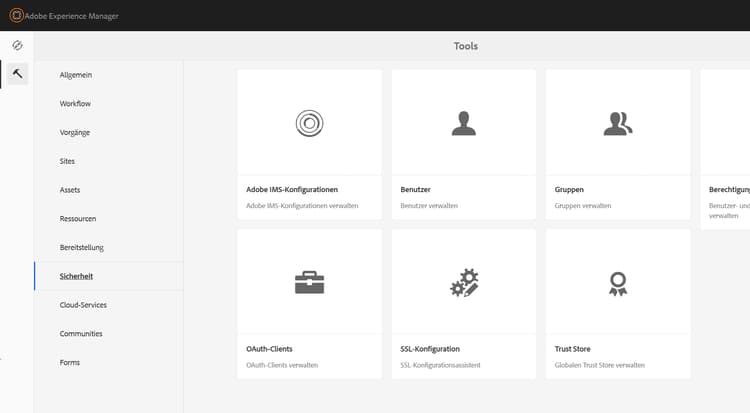This screenshot has height=413, width=750.
Task: Click 'OAuth-Clients verwalten' description text
Action: pos(282,365)
